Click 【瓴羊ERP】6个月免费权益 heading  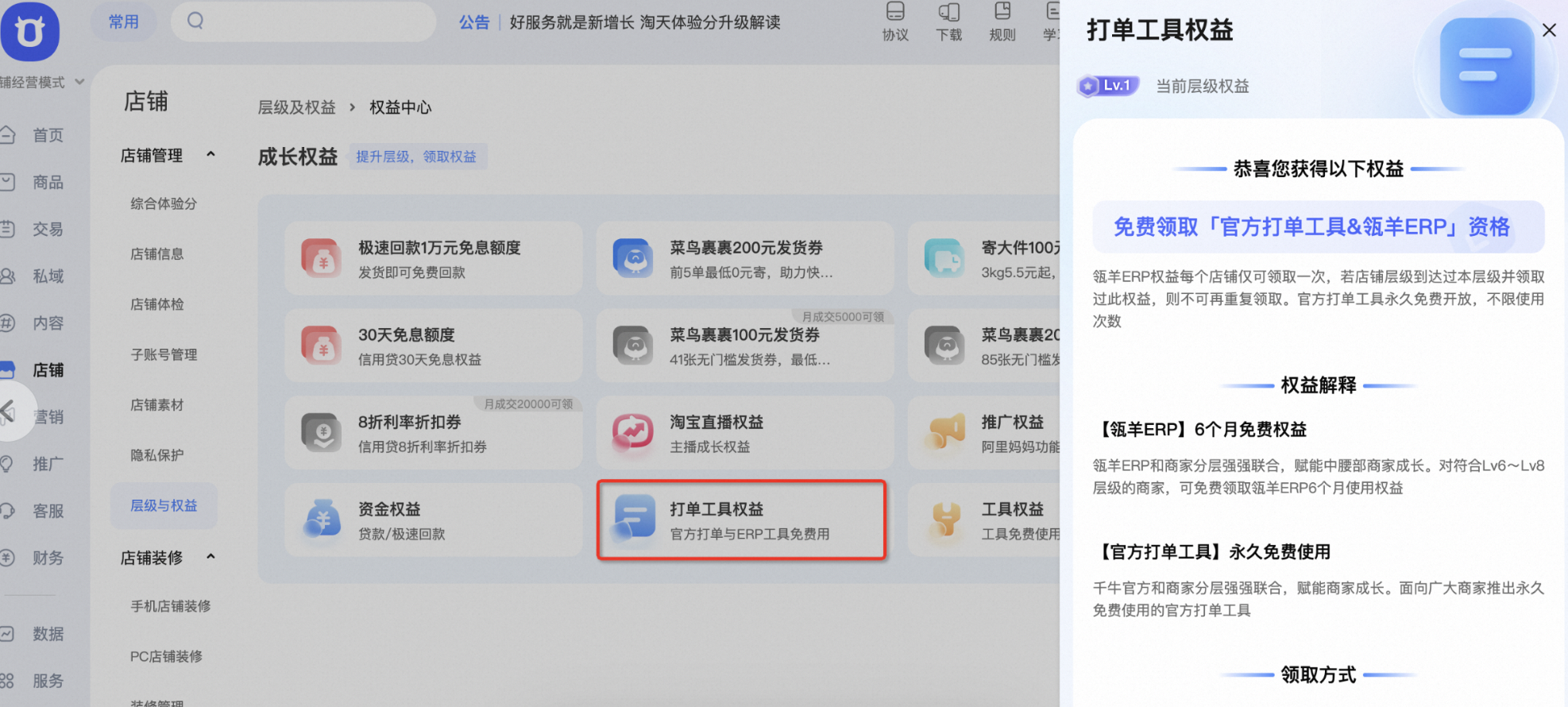1200,430
